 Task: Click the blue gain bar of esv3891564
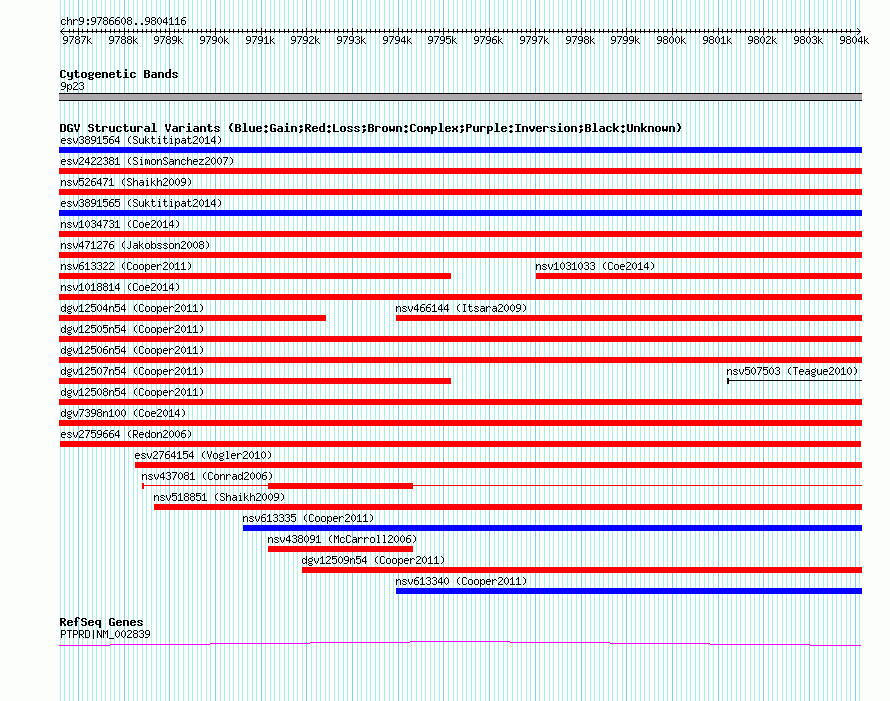pos(460,150)
